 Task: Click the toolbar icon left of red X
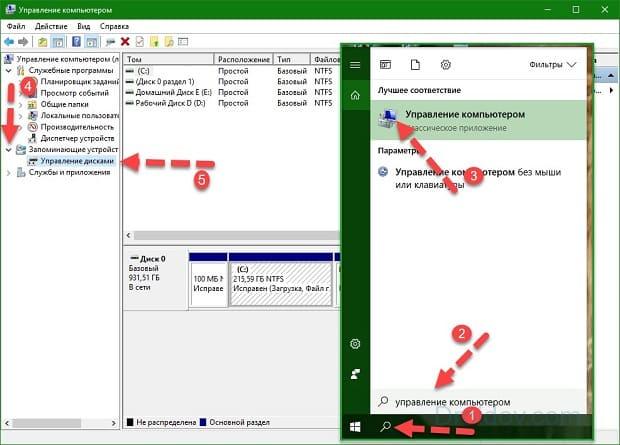click(111, 42)
